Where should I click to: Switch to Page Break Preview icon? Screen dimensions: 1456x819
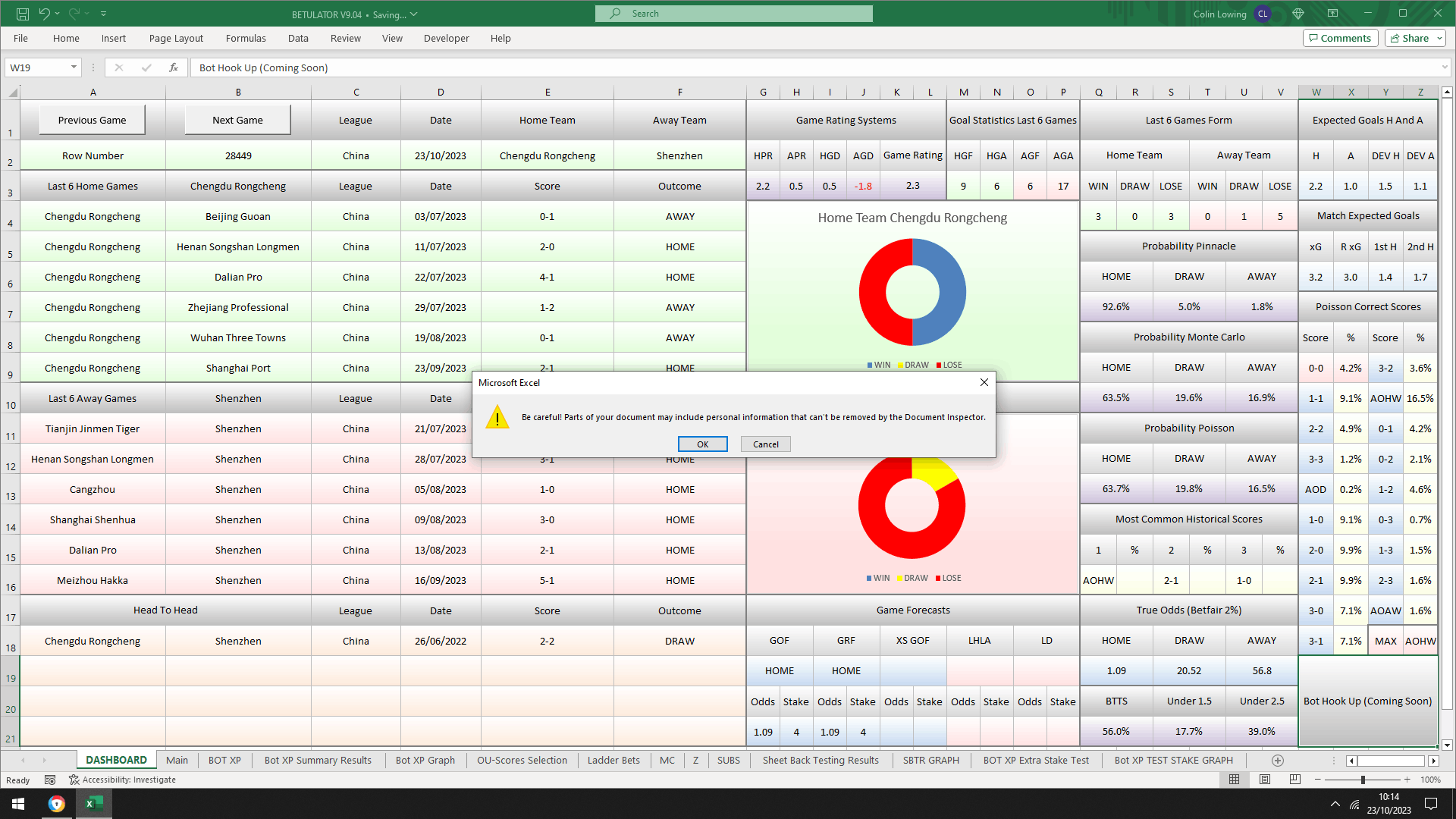tap(1294, 780)
